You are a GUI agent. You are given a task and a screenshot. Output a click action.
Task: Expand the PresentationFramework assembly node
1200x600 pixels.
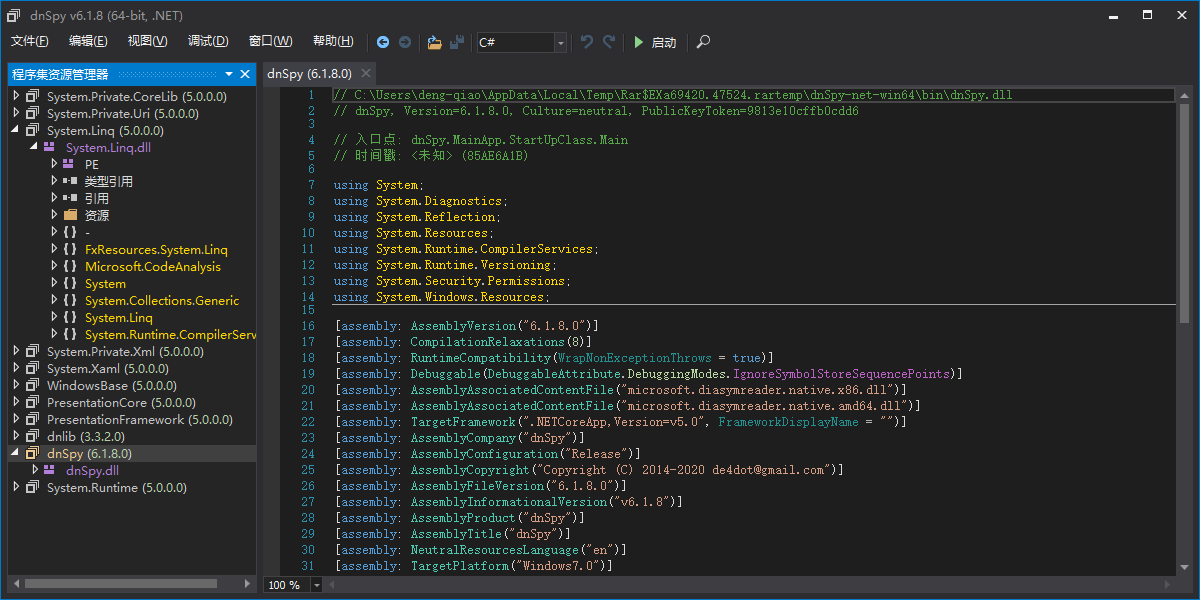point(16,420)
